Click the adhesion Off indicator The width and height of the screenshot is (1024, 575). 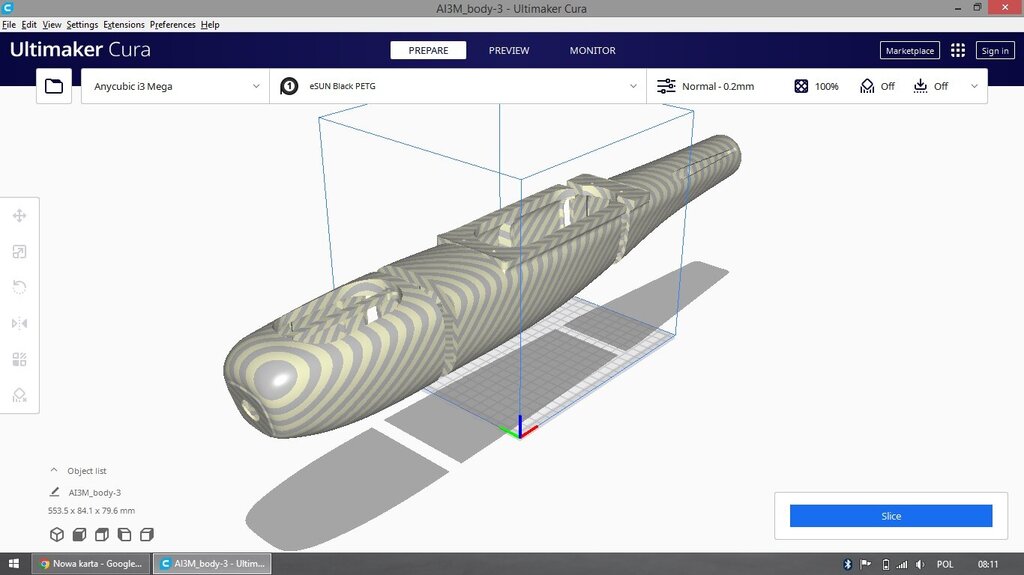(931, 87)
